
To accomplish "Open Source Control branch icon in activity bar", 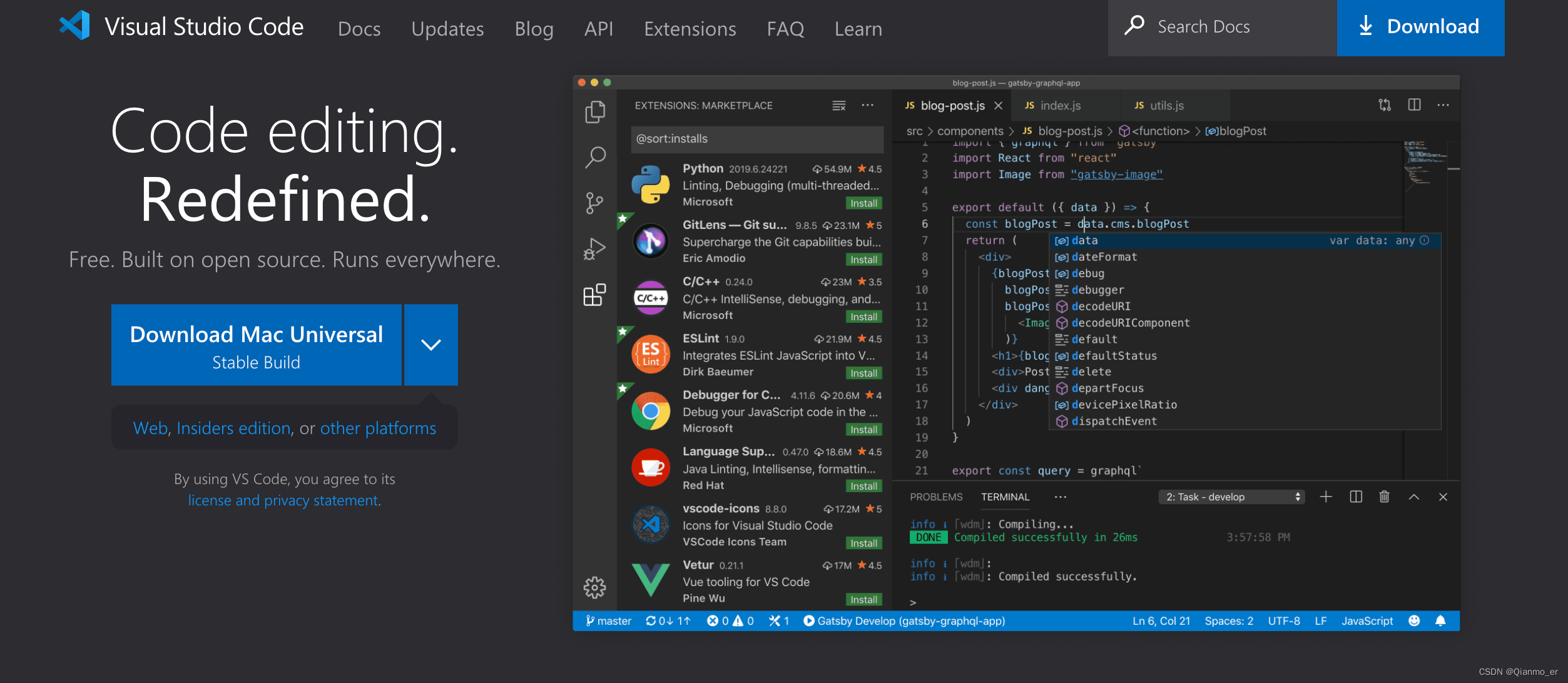I will point(594,203).
